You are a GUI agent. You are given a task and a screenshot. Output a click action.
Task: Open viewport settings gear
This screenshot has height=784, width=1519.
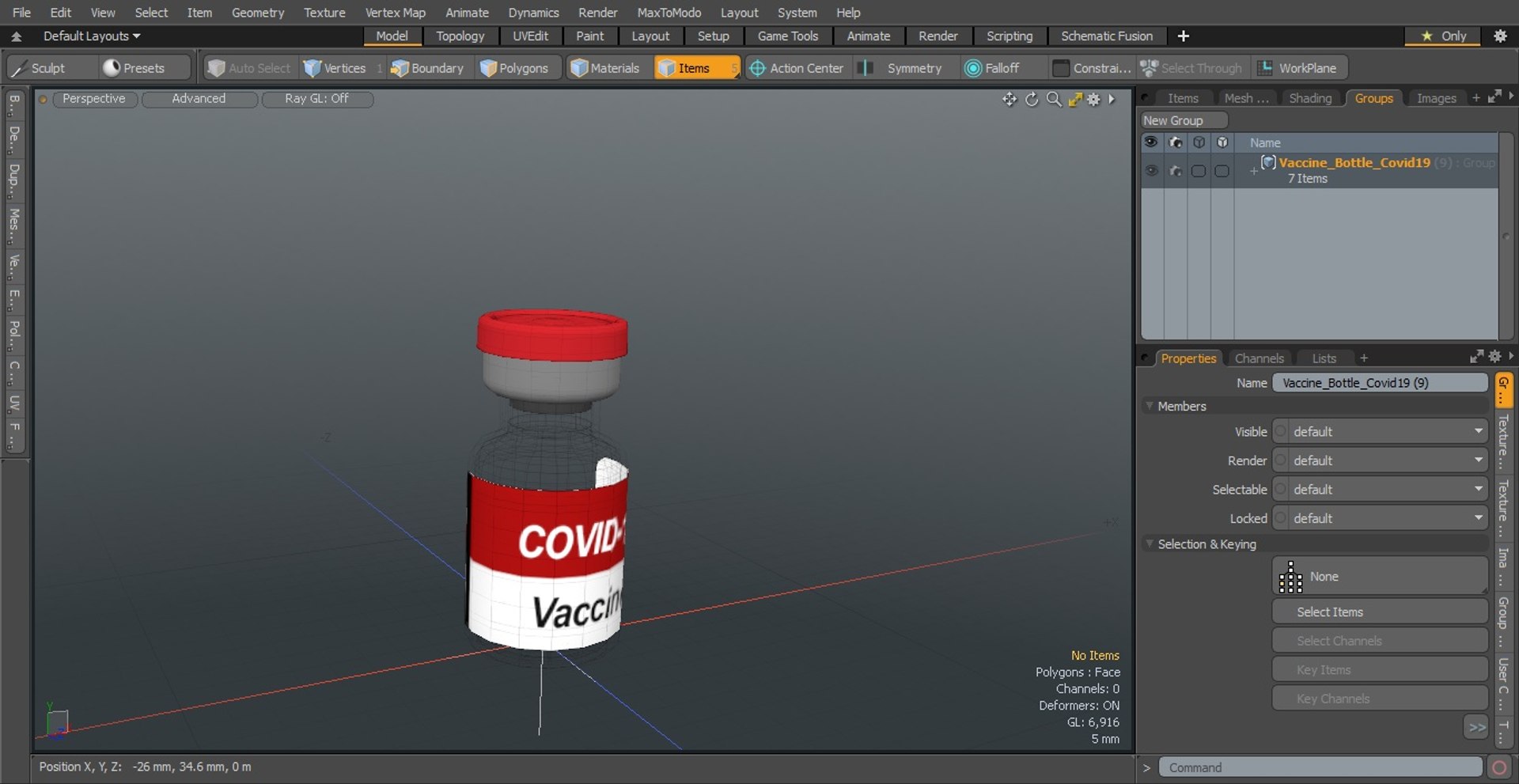(1093, 99)
